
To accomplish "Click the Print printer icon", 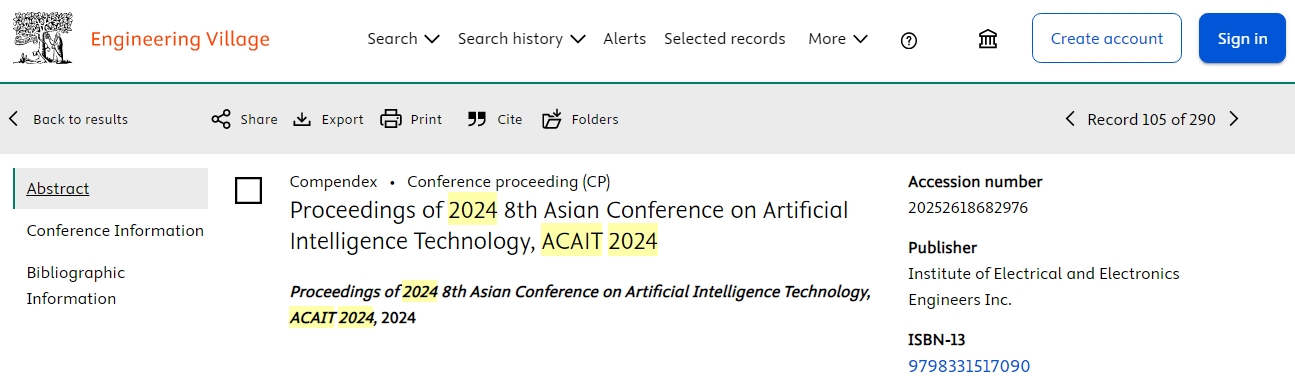I will [x=391, y=119].
